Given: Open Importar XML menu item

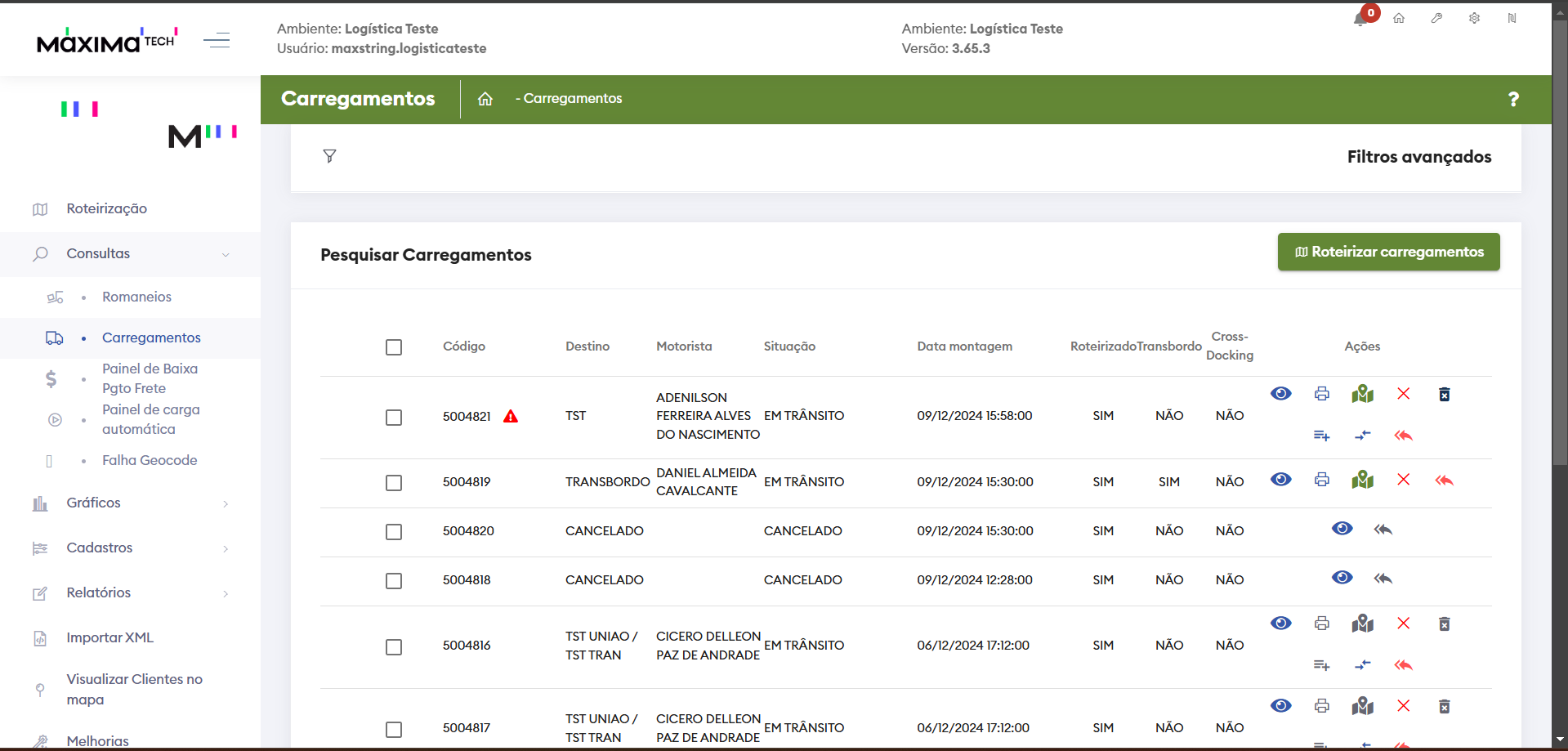Looking at the screenshot, I should coord(109,638).
